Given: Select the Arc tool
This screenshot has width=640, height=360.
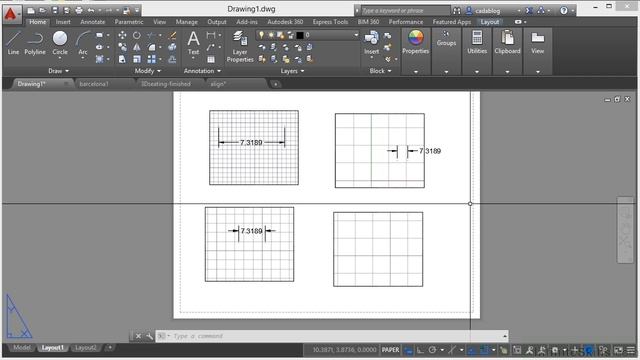Looking at the screenshot, I should (x=83, y=43).
